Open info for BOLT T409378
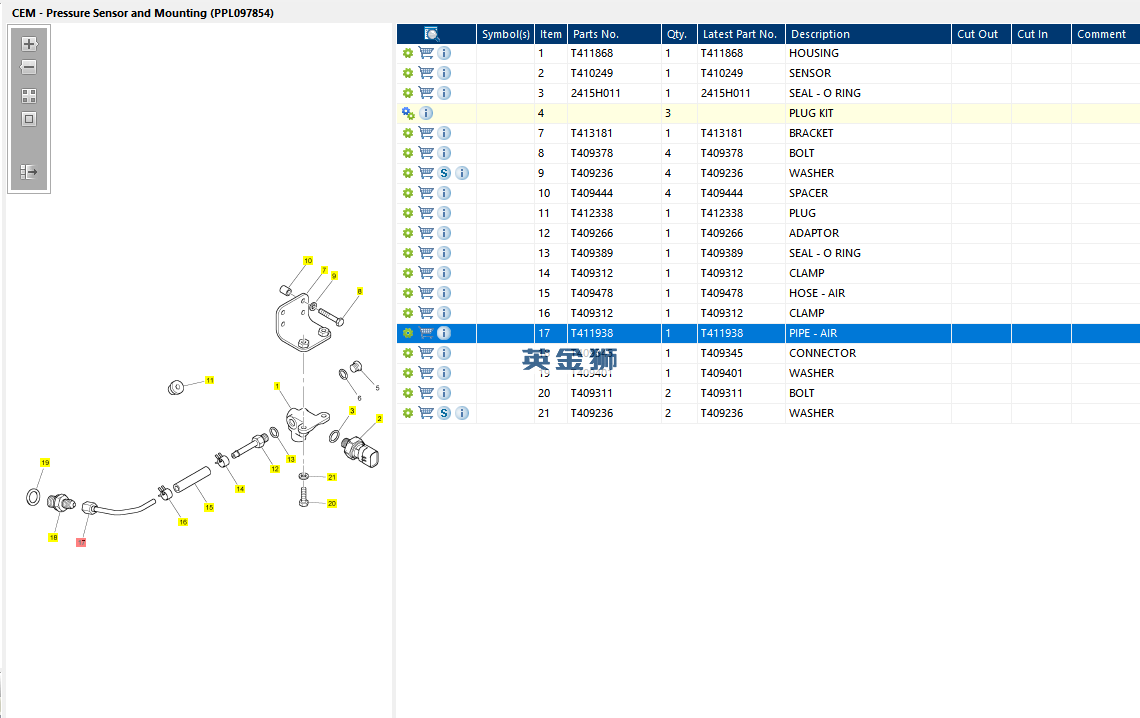 click(444, 153)
